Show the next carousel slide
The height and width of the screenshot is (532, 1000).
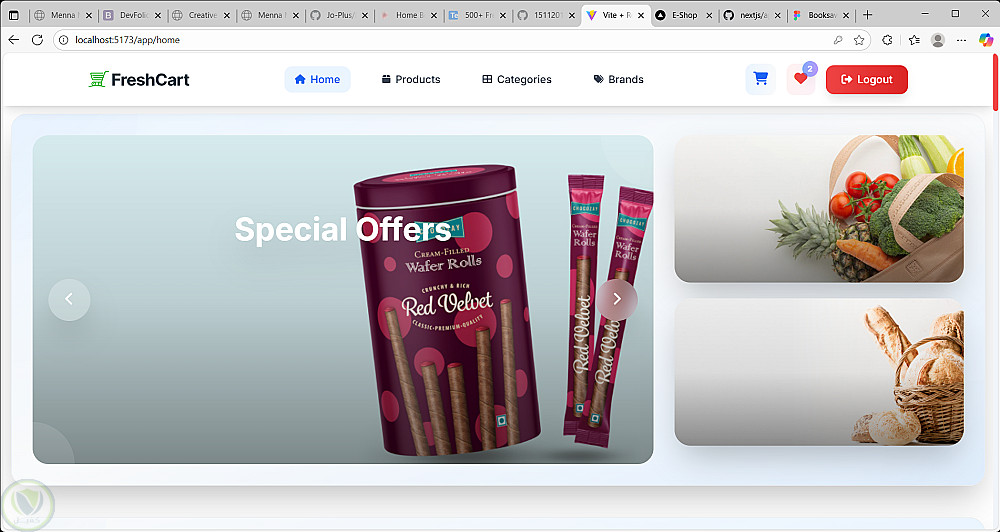click(617, 299)
